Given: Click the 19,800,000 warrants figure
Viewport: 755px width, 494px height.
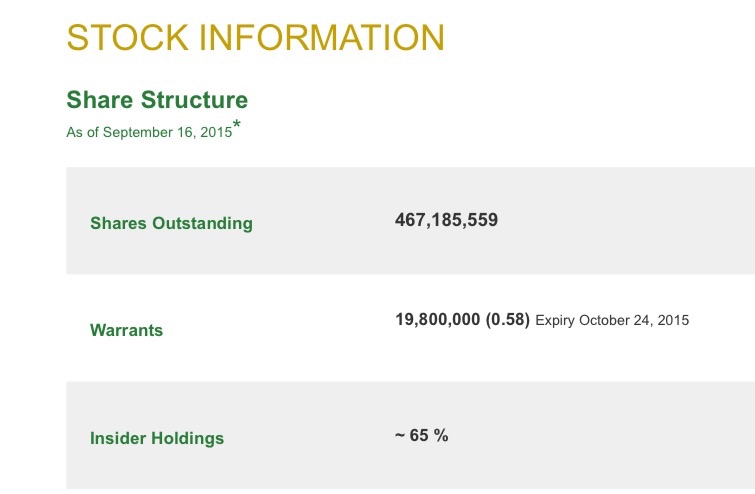Looking at the screenshot, I should (x=438, y=320).
